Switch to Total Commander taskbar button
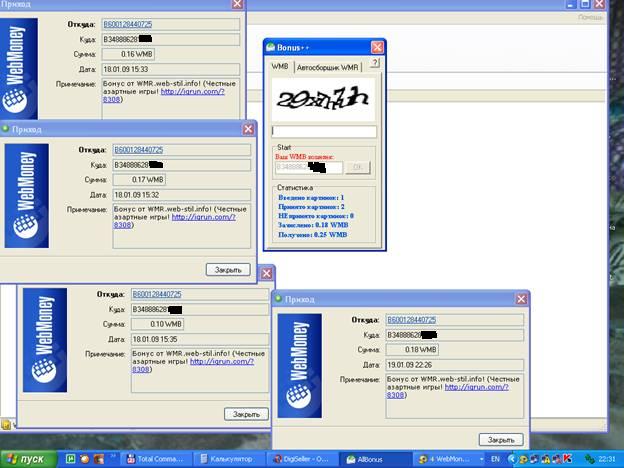 [155, 459]
